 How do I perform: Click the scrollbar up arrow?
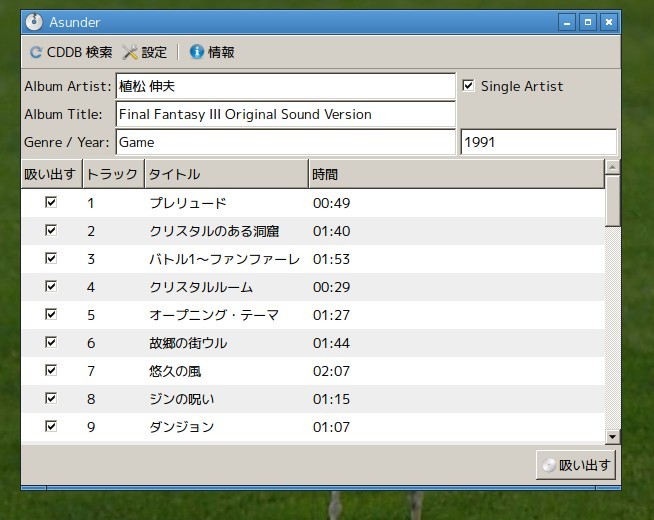(x=612, y=167)
